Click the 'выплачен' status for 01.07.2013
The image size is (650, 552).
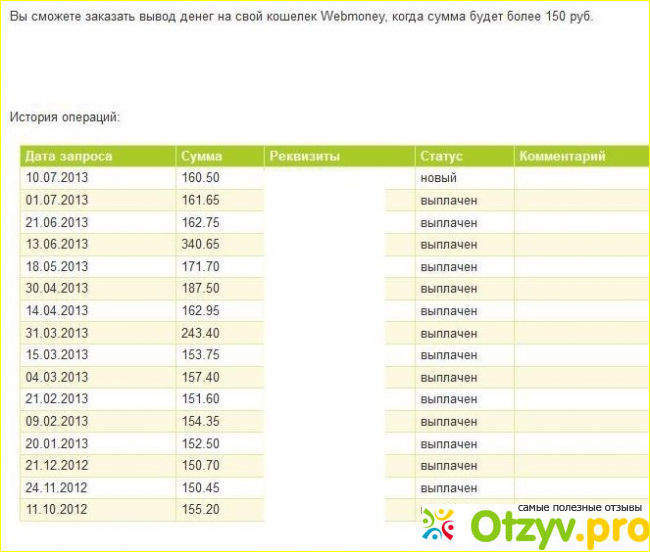click(448, 200)
